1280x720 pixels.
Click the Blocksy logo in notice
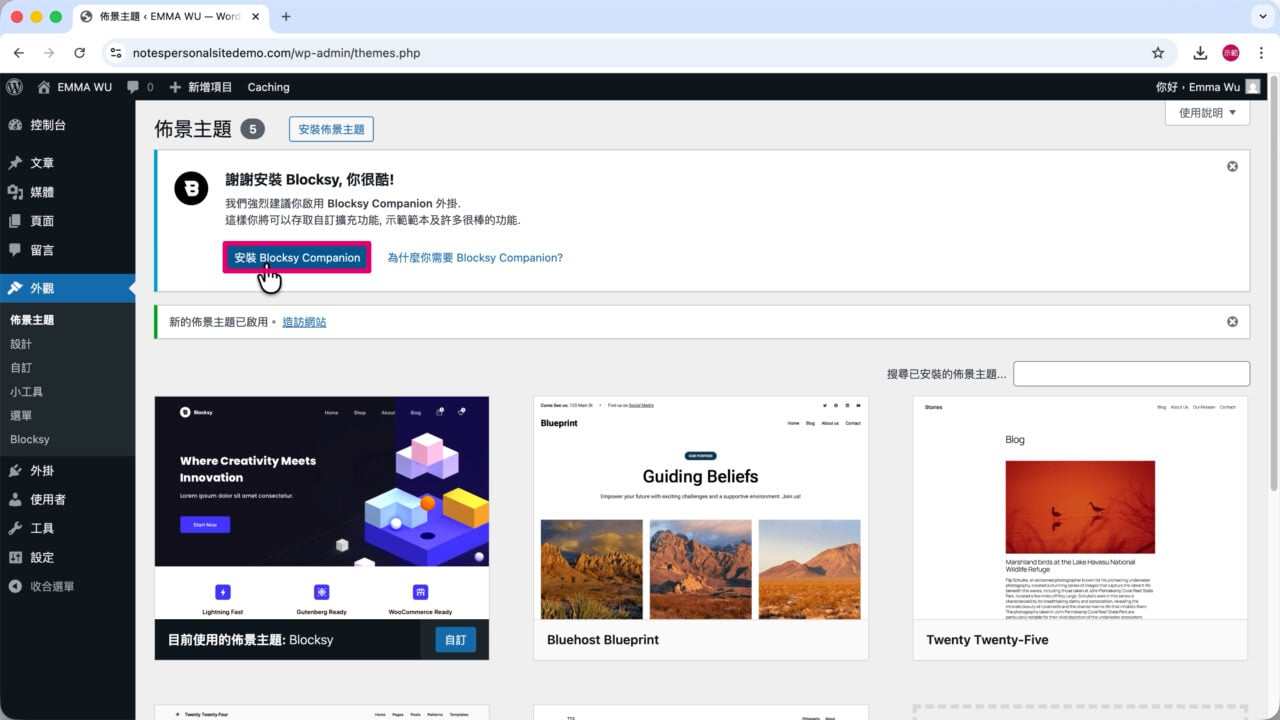(192, 188)
